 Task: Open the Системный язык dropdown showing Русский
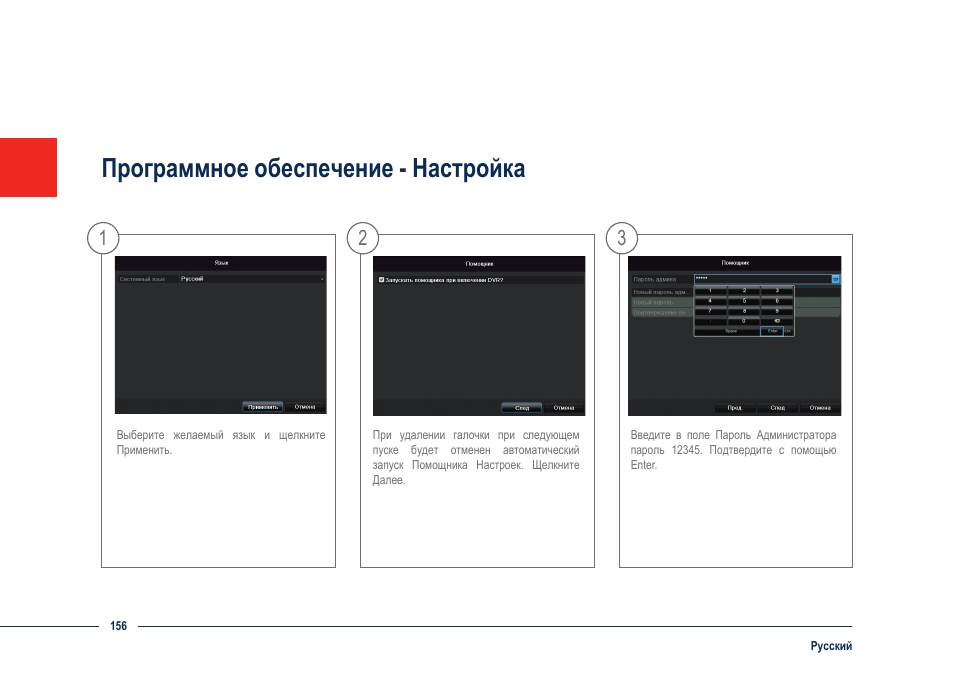(252, 279)
